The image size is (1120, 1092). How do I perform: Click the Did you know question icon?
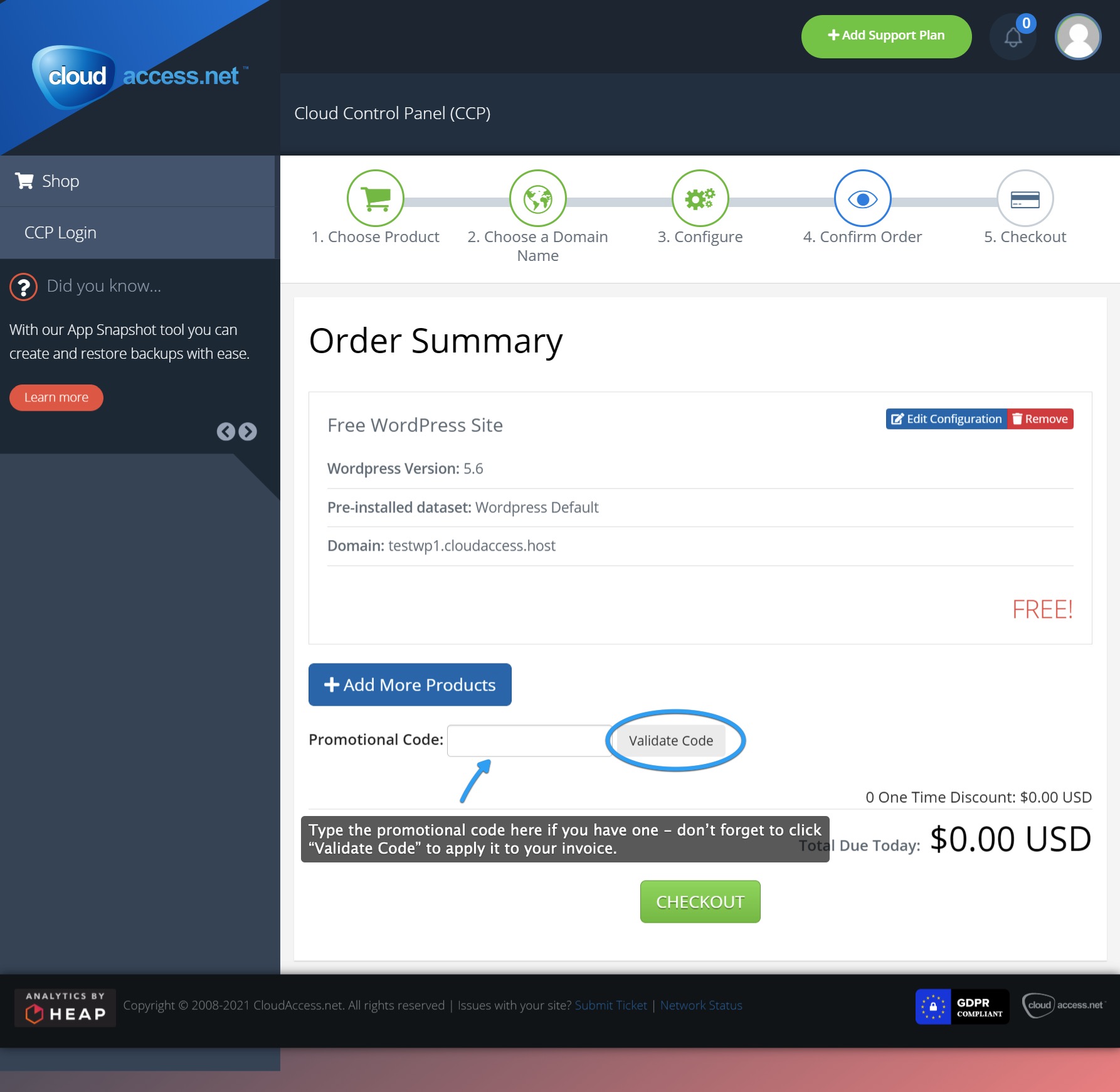24,287
